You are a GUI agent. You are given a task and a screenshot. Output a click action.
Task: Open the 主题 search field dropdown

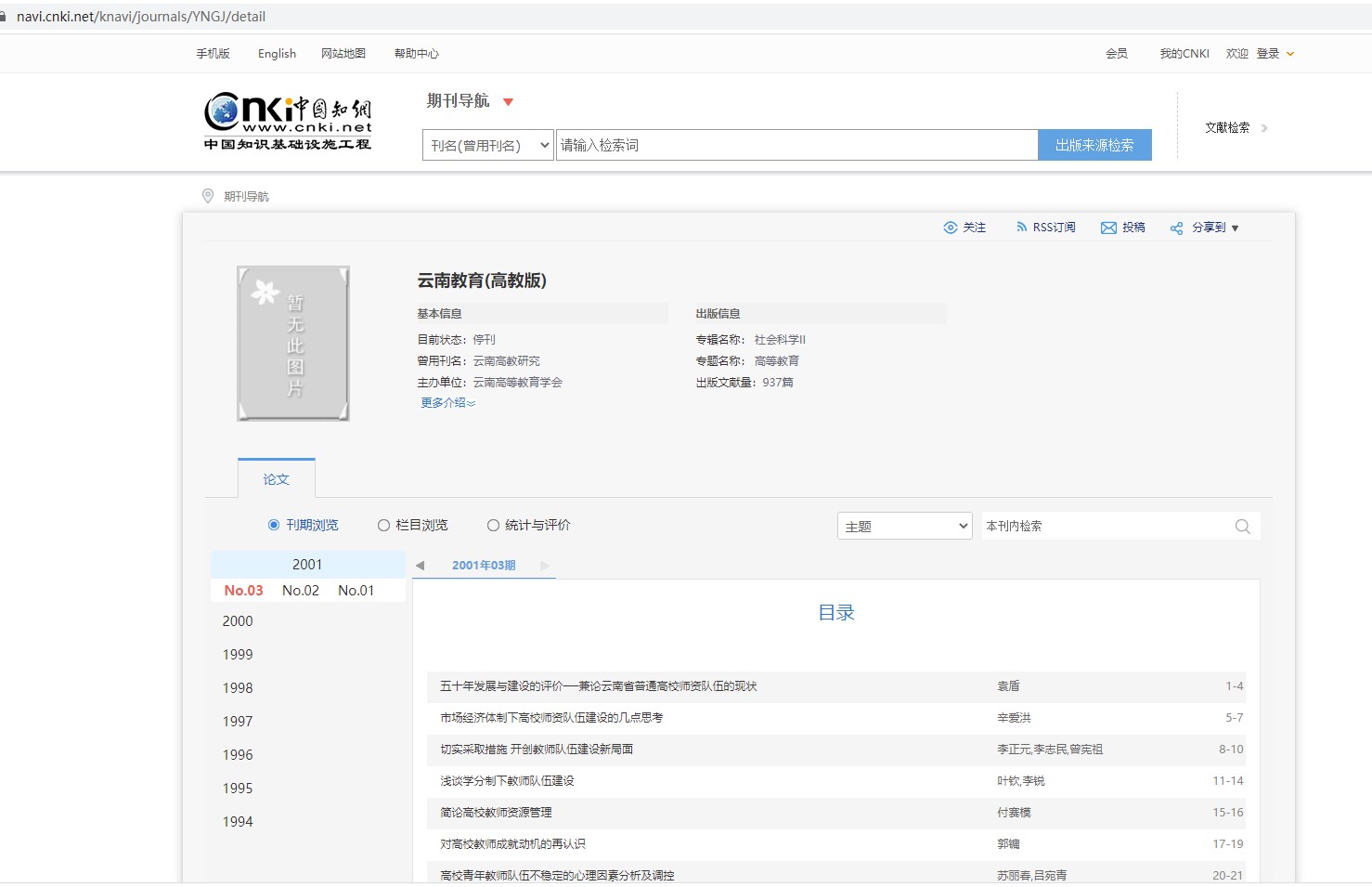point(904,527)
